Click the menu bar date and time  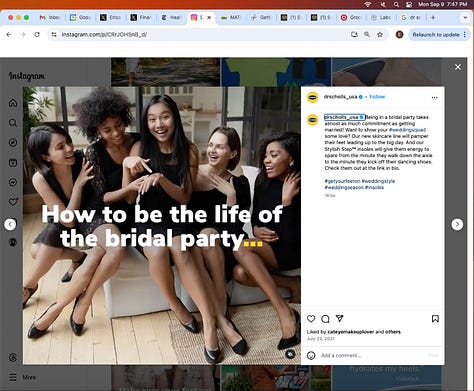pyautogui.click(x=443, y=4)
